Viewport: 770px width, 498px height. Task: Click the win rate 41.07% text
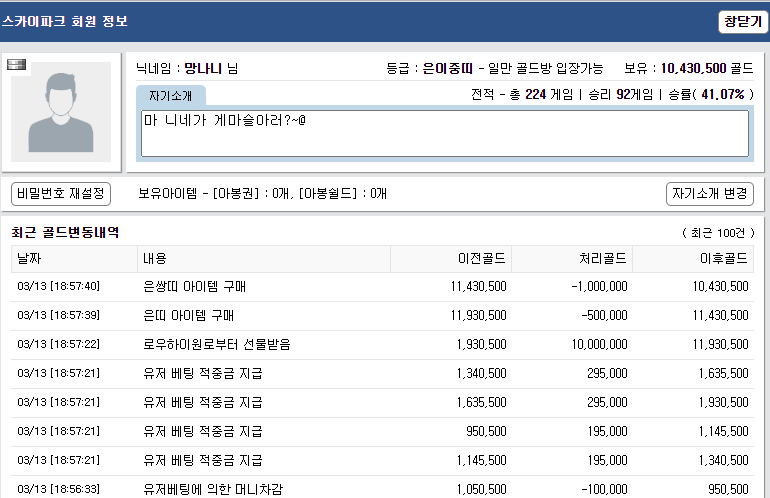pos(723,94)
